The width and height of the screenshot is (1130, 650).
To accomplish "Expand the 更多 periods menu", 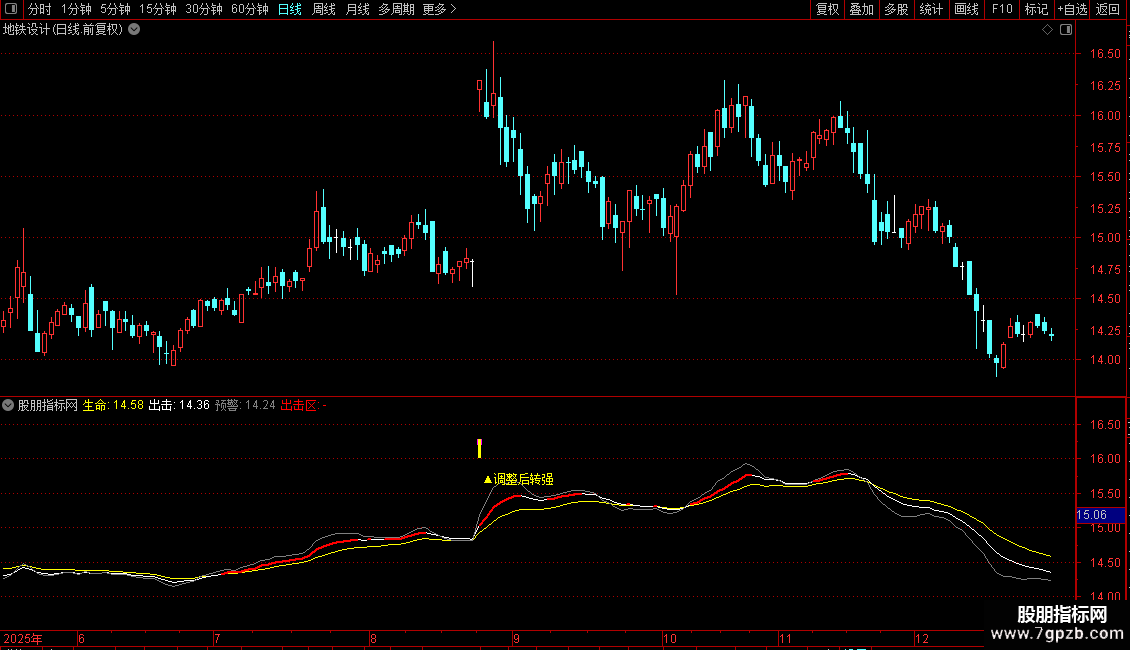I will coord(439,9).
